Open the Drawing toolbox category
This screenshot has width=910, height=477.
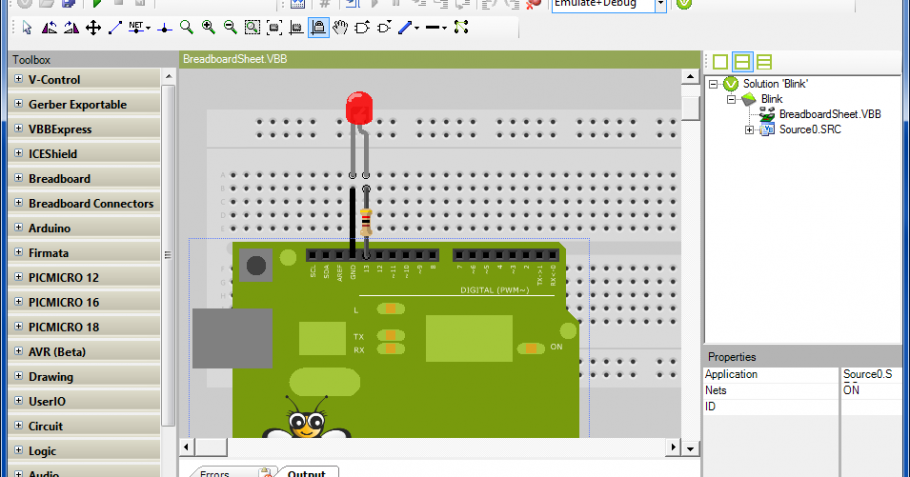point(84,377)
